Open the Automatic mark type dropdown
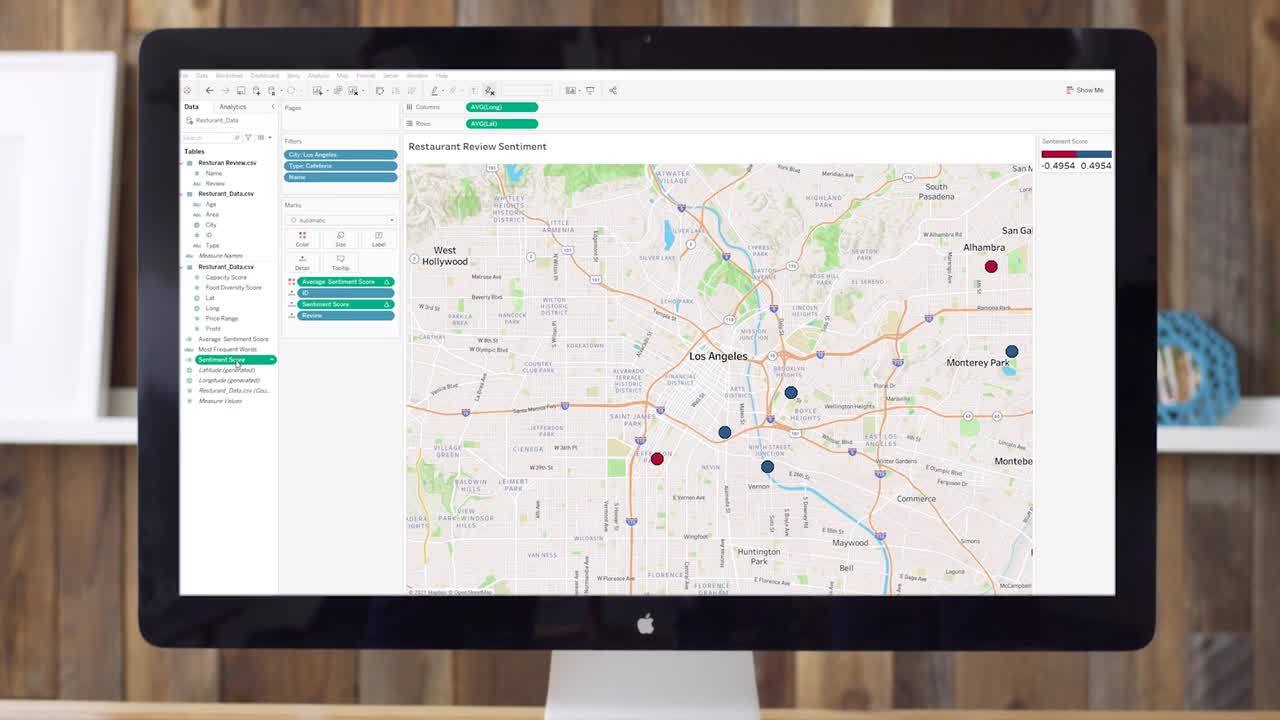Screen dimensions: 1280x720 340,220
